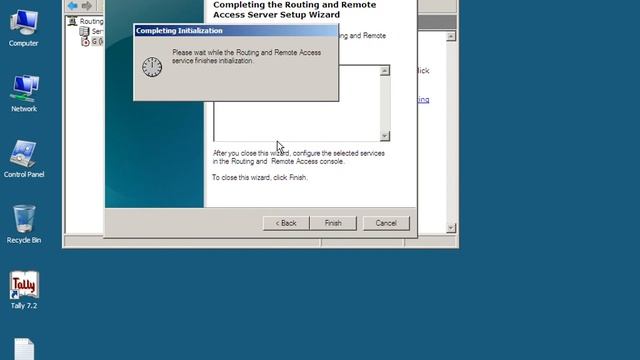
Task: Click the 'After you close this wizard' paragraph
Action: click(299, 157)
